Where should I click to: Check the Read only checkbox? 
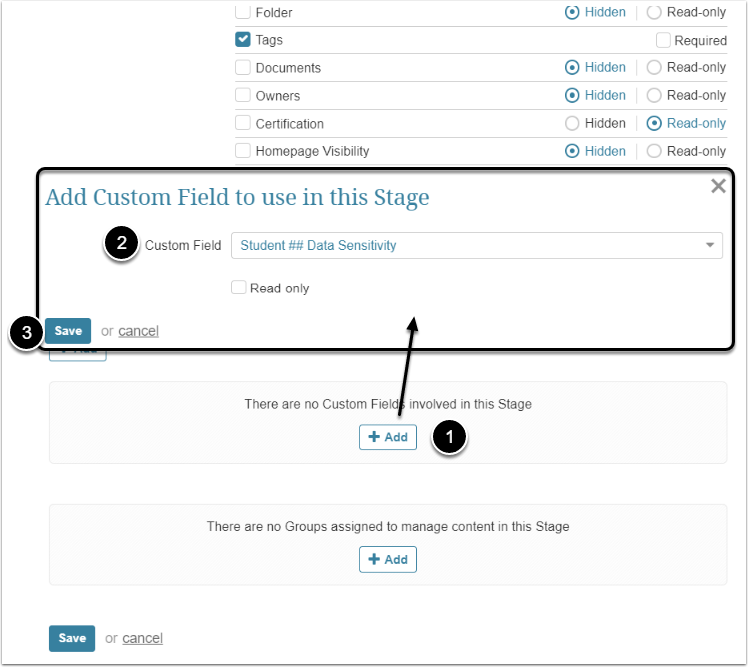(238, 288)
